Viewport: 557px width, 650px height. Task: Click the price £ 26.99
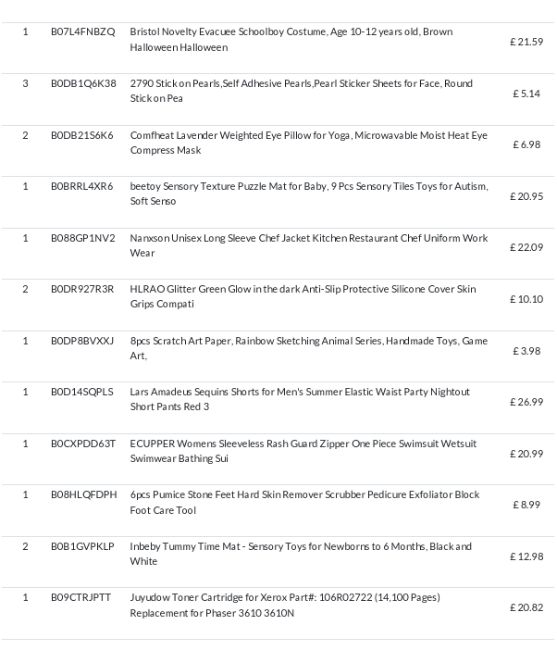click(526, 402)
